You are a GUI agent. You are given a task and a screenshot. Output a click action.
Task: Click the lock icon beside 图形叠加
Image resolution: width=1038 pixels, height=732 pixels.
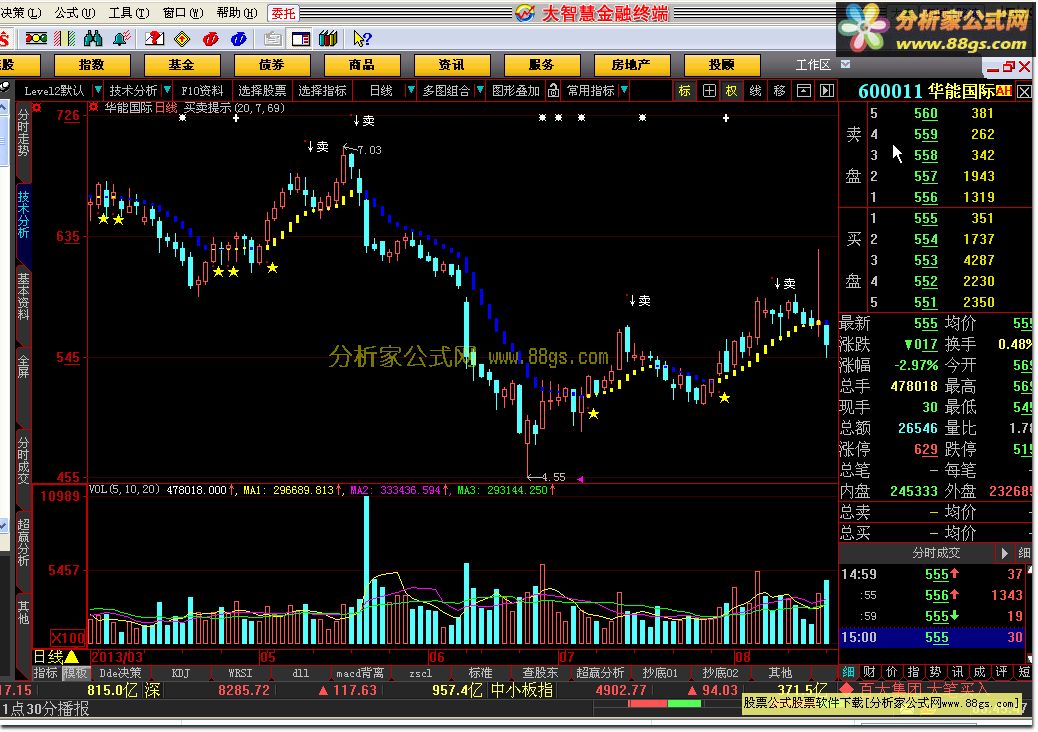coord(553,91)
